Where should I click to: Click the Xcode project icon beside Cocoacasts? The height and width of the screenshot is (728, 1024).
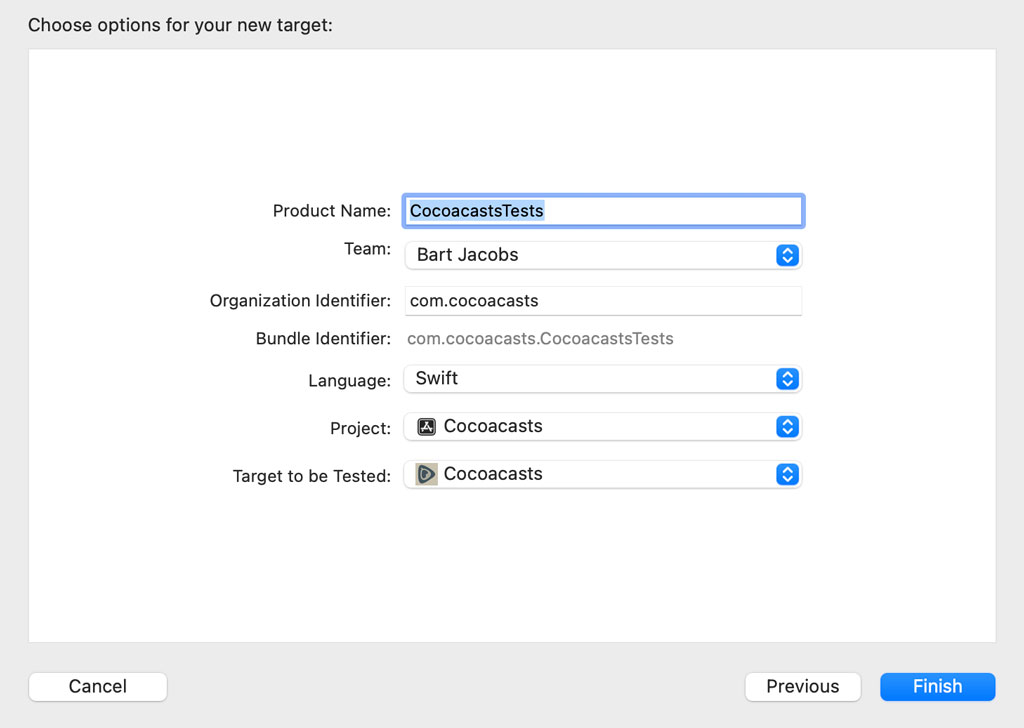pyautogui.click(x=426, y=426)
